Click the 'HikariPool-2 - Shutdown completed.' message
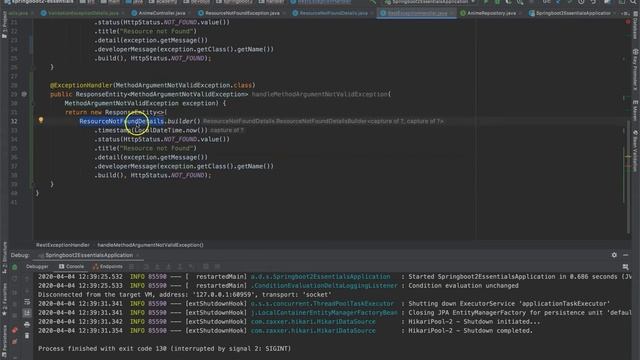Image resolution: width=640 pixels, height=360 pixels. (470, 331)
